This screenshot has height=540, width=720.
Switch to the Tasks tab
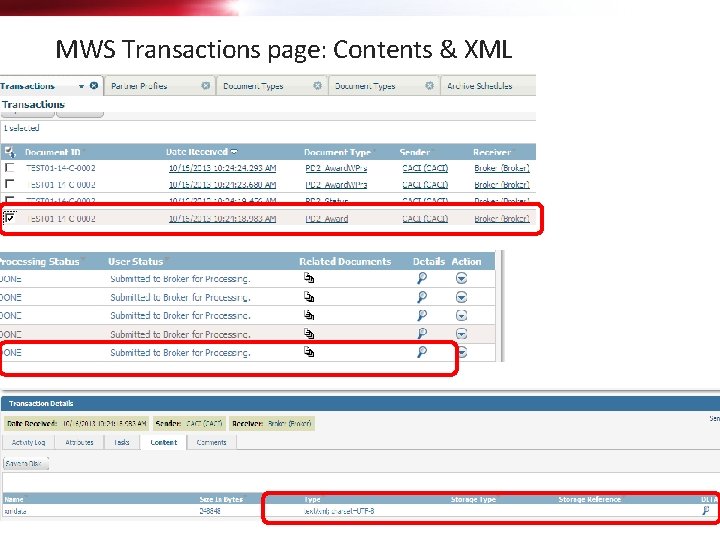pos(122,442)
